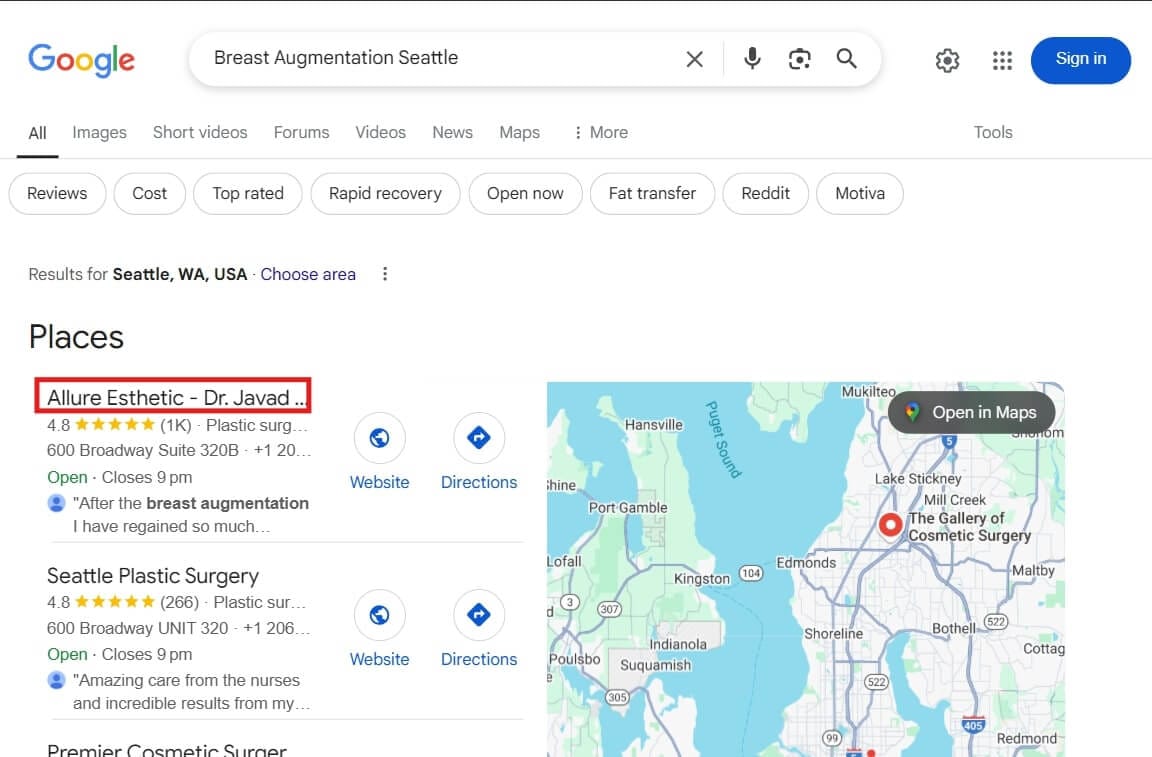Click the "After the breast augmentation" review snippet

coord(191,514)
